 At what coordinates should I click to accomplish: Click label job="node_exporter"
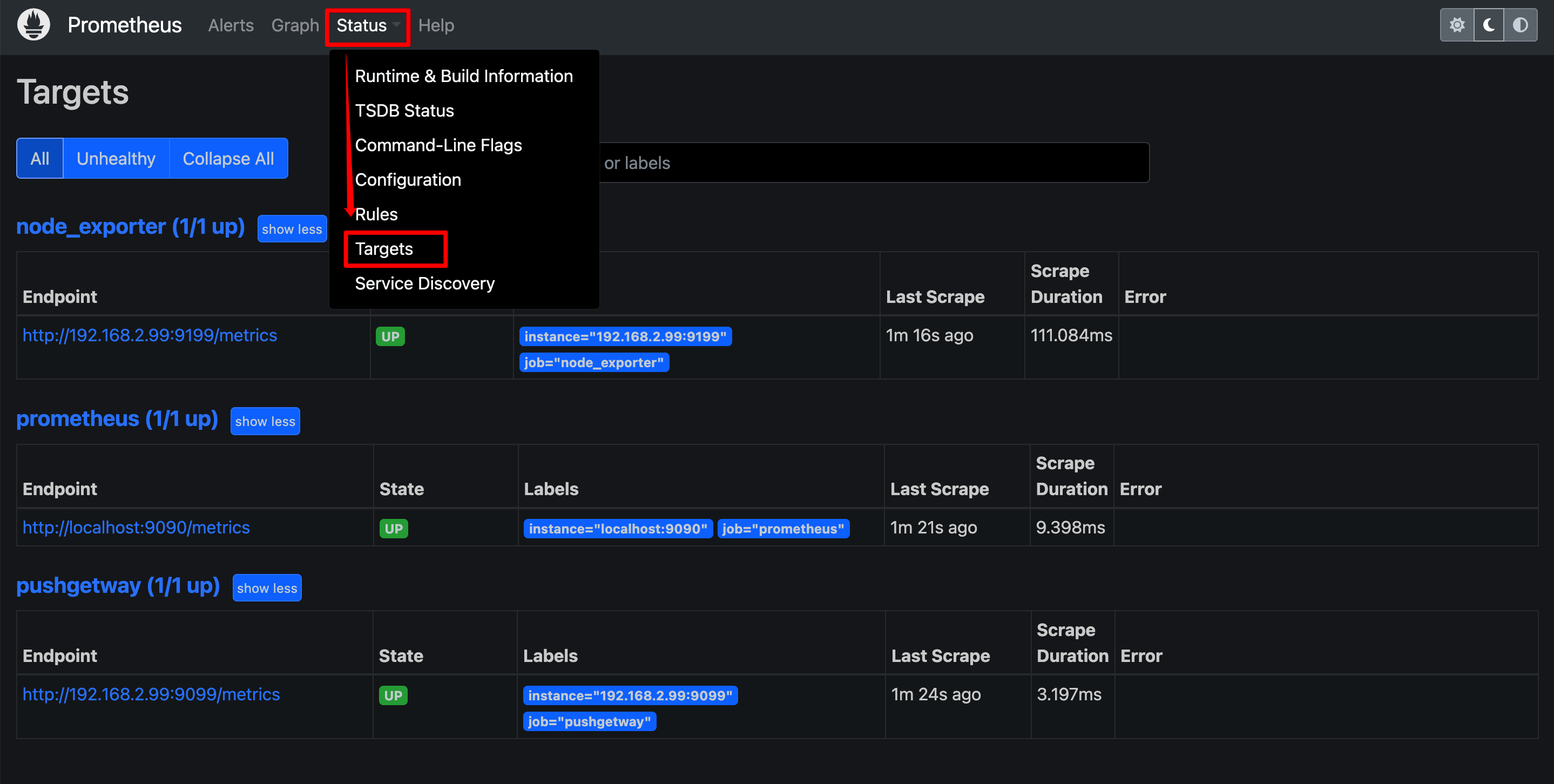point(594,362)
